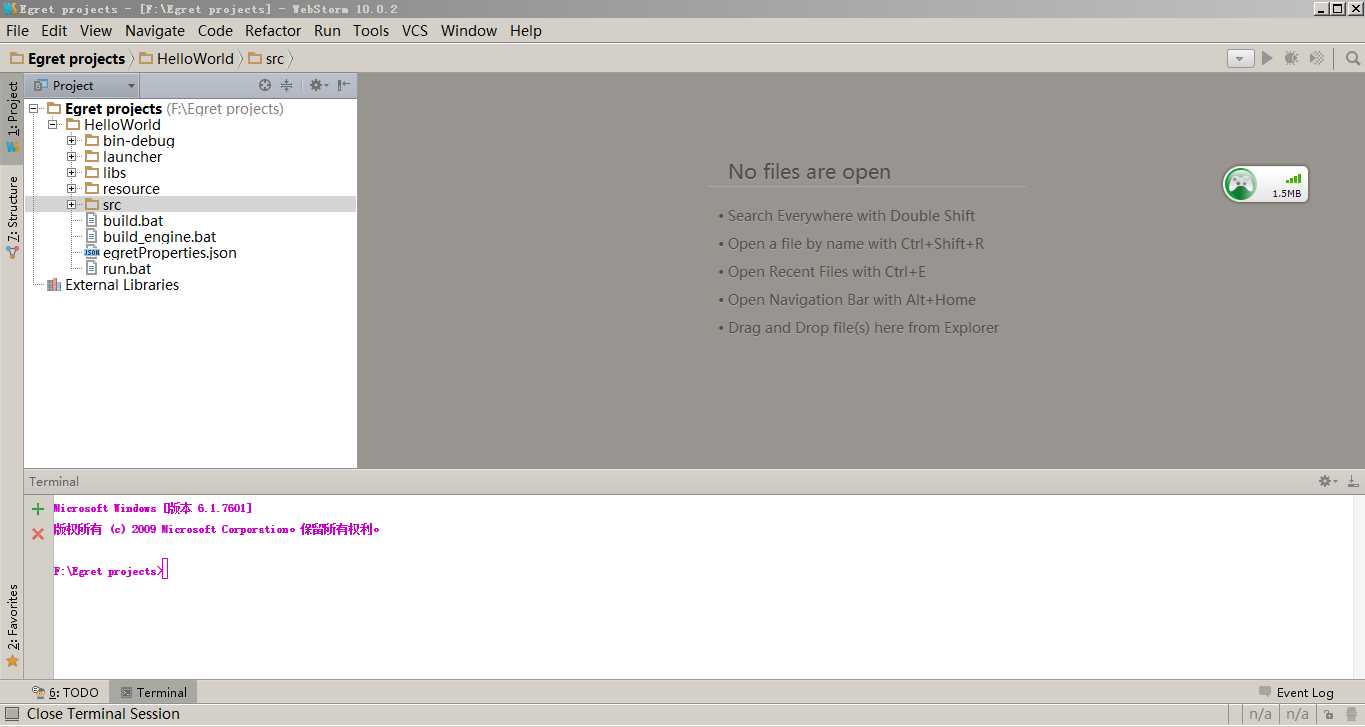Switch to the 6: TODO tab

click(x=65, y=692)
